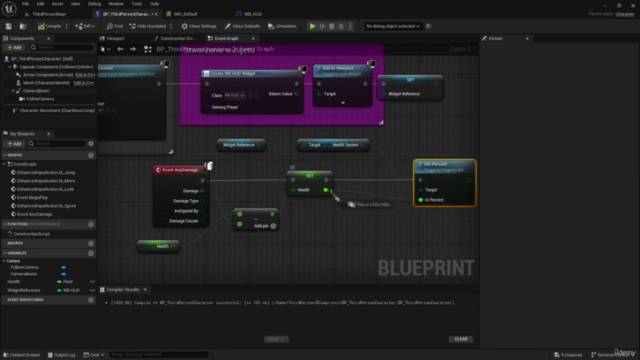Image resolution: width=640 pixels, height=360 pixels.
Task: Select the FollowCamera component
Action: 40,99
